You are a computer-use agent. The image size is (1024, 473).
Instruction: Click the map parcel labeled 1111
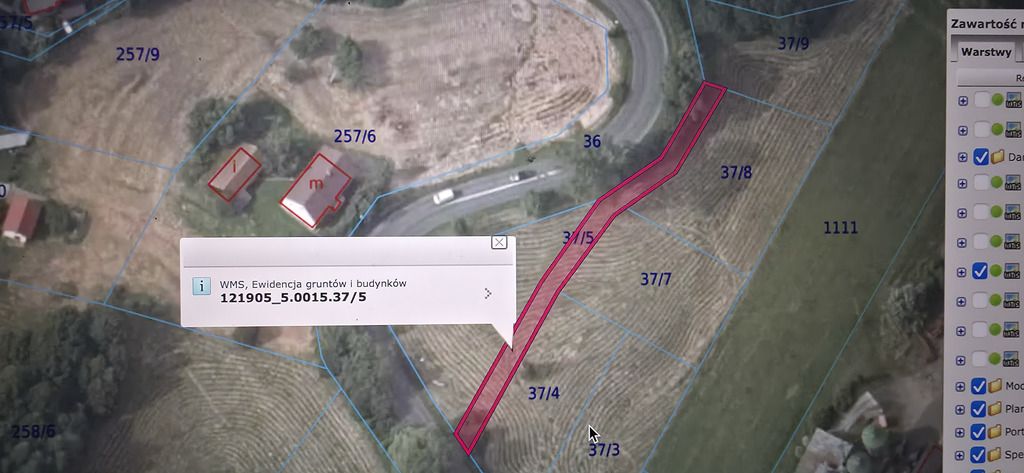pos(840,228)
